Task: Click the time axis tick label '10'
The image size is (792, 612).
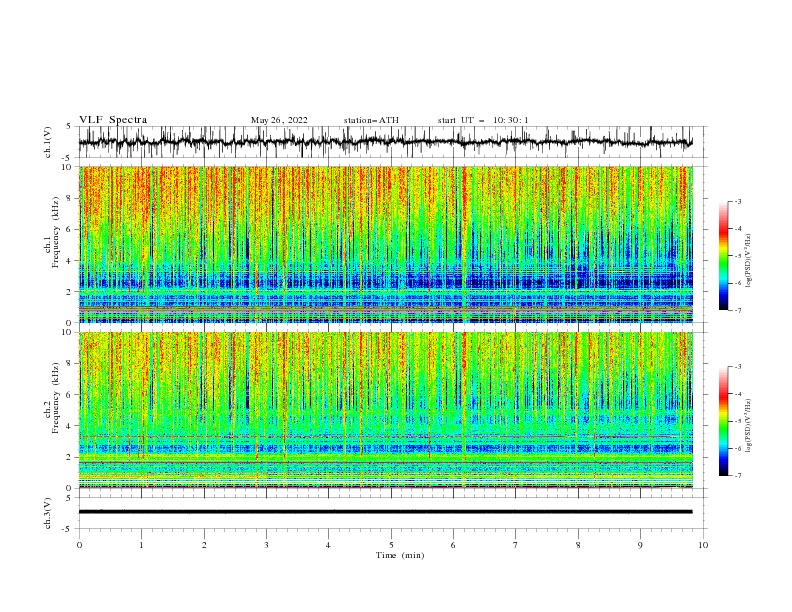Action: (x=703, y=545)
